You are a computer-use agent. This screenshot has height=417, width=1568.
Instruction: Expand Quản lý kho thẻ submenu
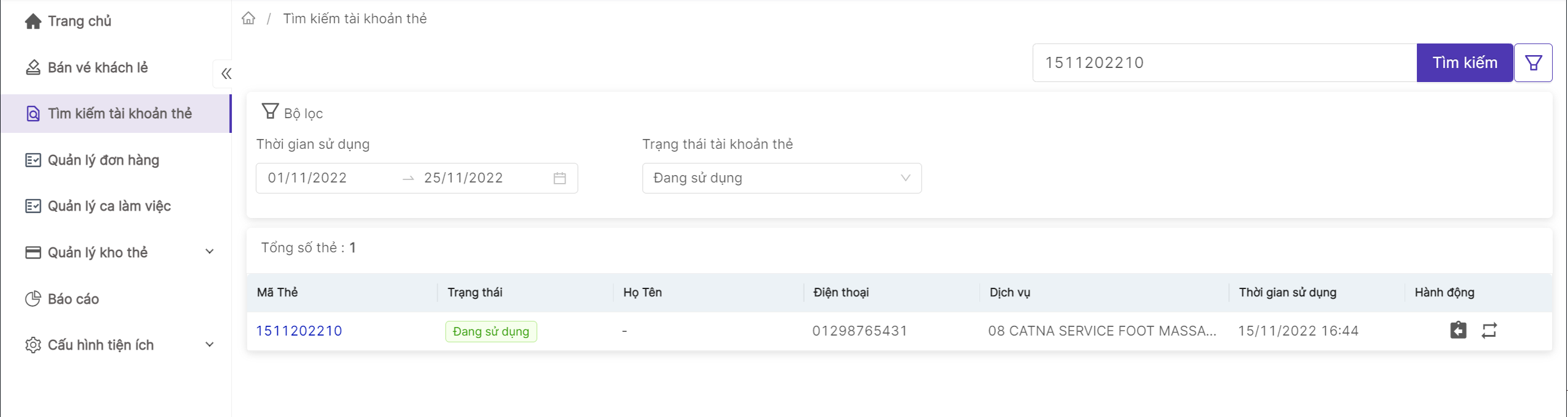pyautogui.click(x=209, y=252)
